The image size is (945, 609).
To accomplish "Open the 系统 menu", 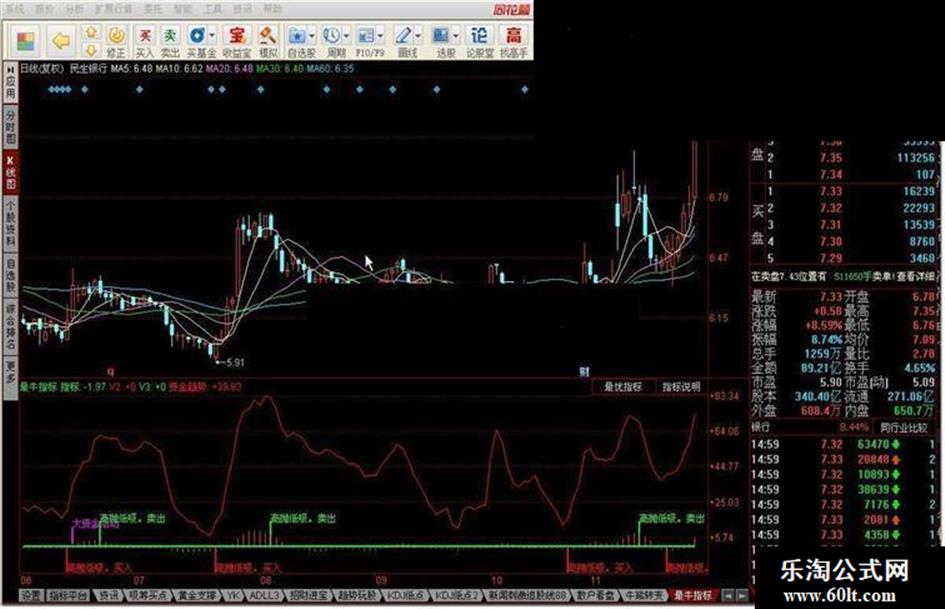I will (x=14, y=9).
